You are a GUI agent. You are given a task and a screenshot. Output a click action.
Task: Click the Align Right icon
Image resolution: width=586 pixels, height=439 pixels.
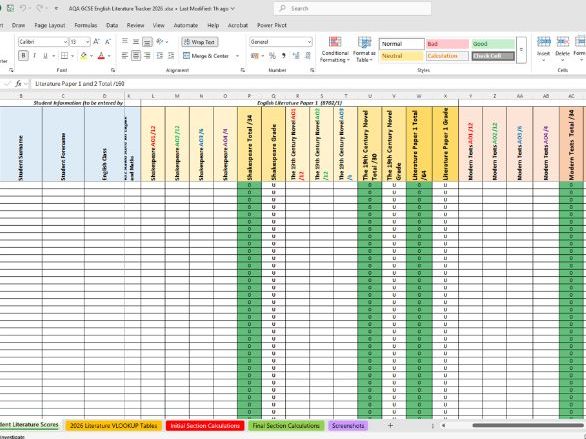[147, 56]
